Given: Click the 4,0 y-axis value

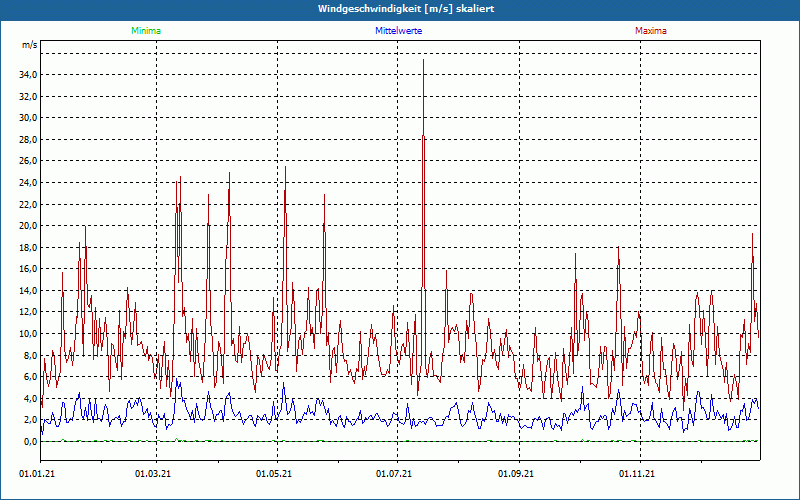Looking at the screenshot, I should pyautogui.click(x=30, y=398).
